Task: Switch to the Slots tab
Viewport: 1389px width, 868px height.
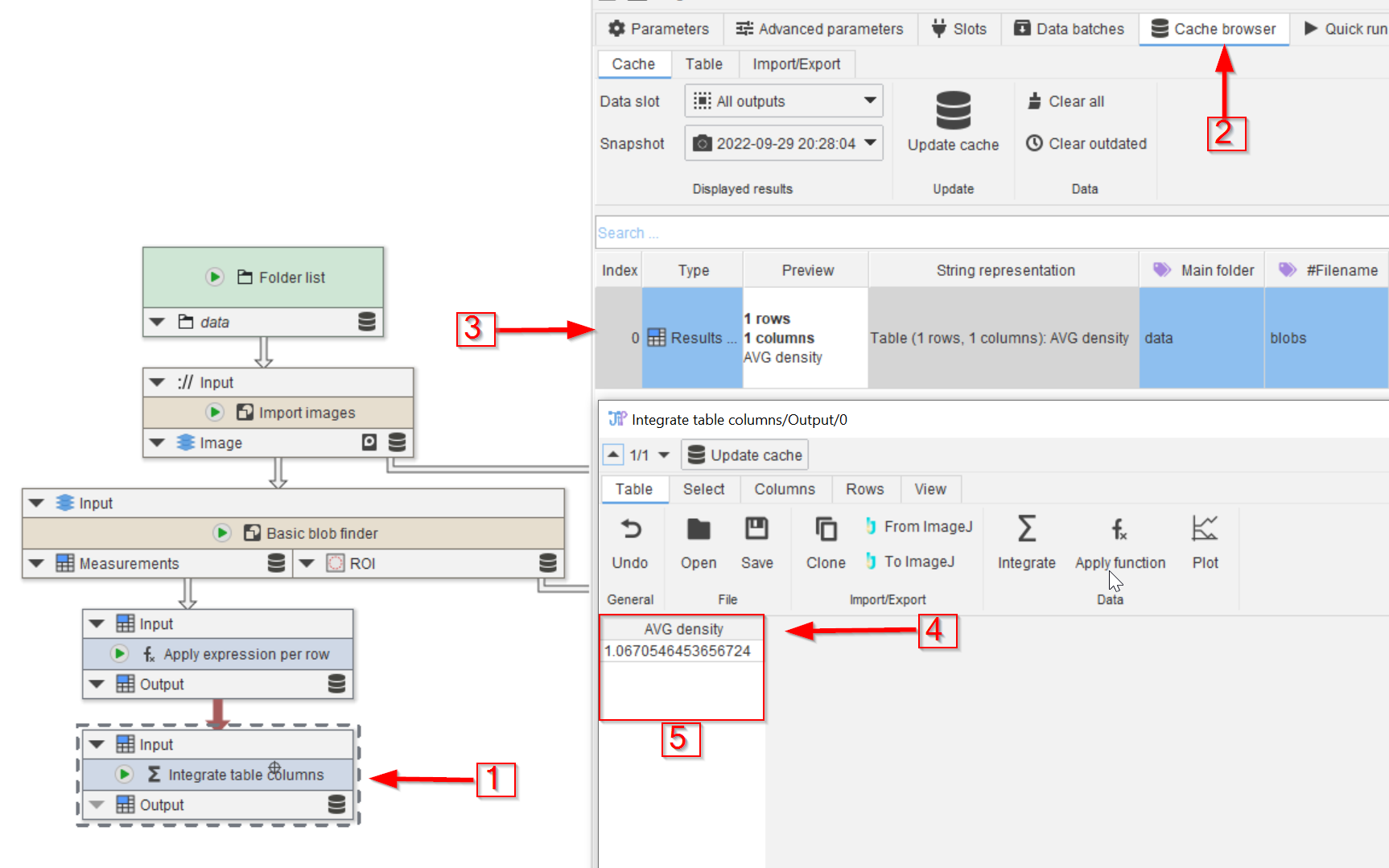Action: tap(958, 29)
